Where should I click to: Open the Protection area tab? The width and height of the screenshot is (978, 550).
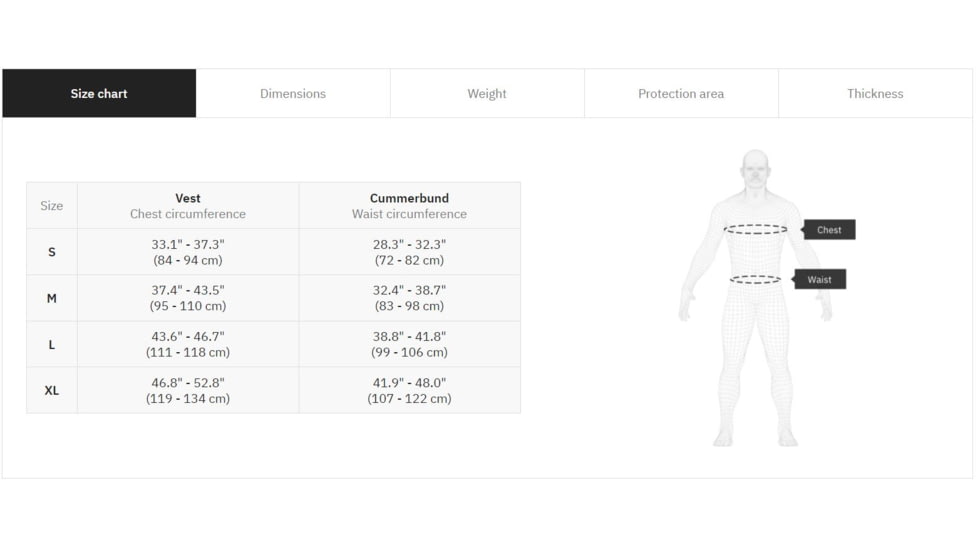click(681, 94)
